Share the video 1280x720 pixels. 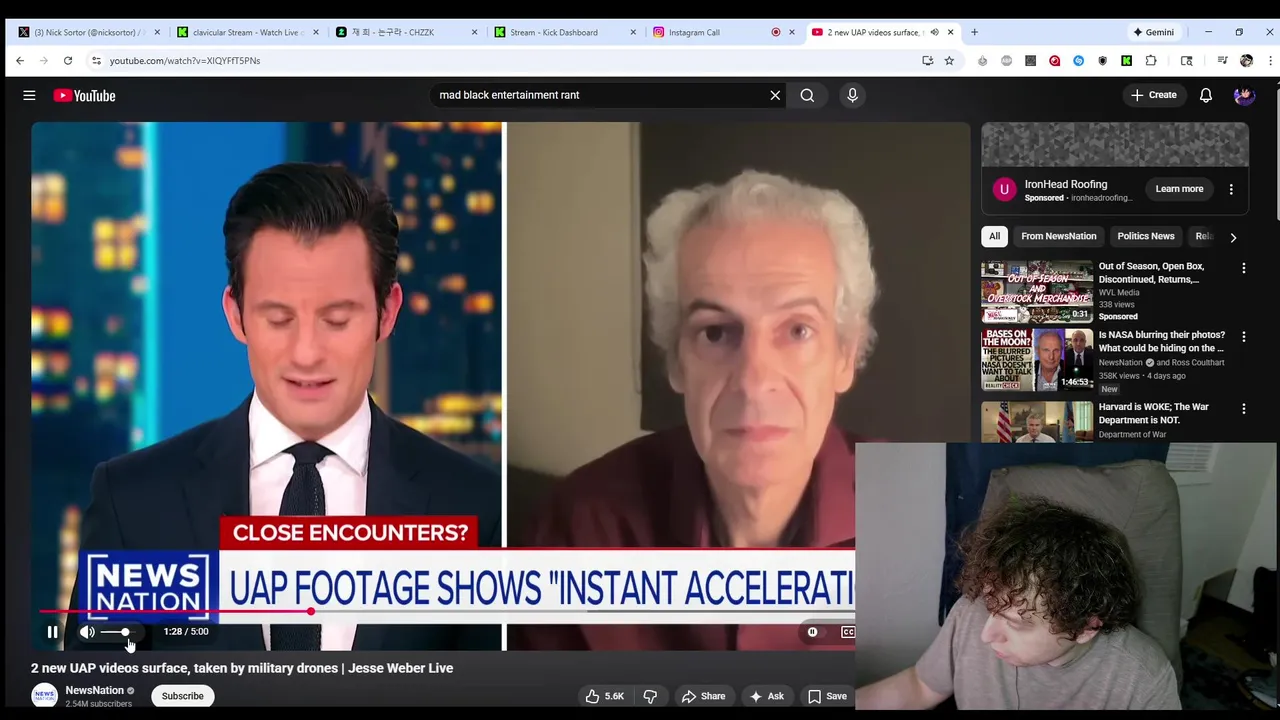coord(702,696)
